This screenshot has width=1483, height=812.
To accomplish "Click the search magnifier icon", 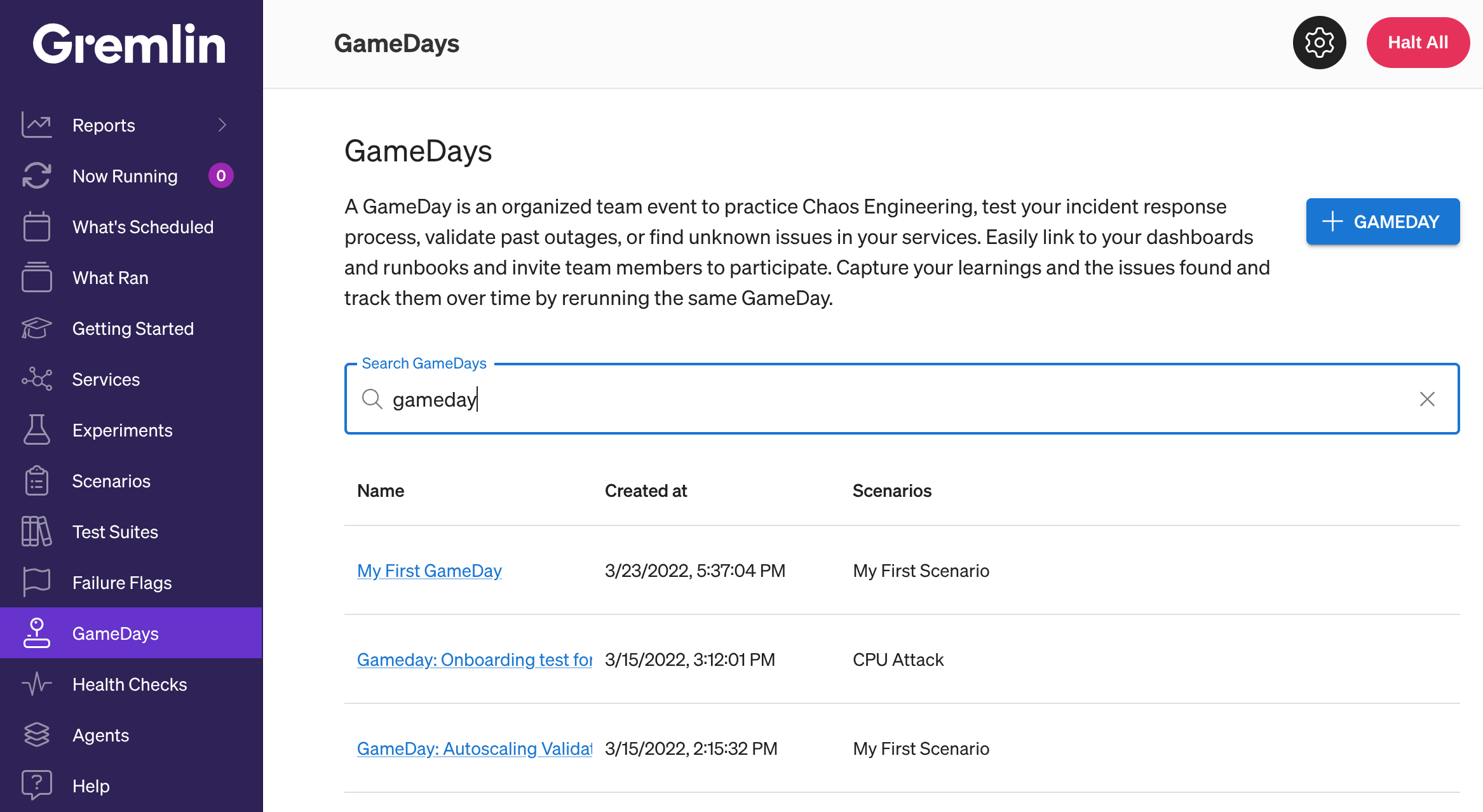I will 372,399.
